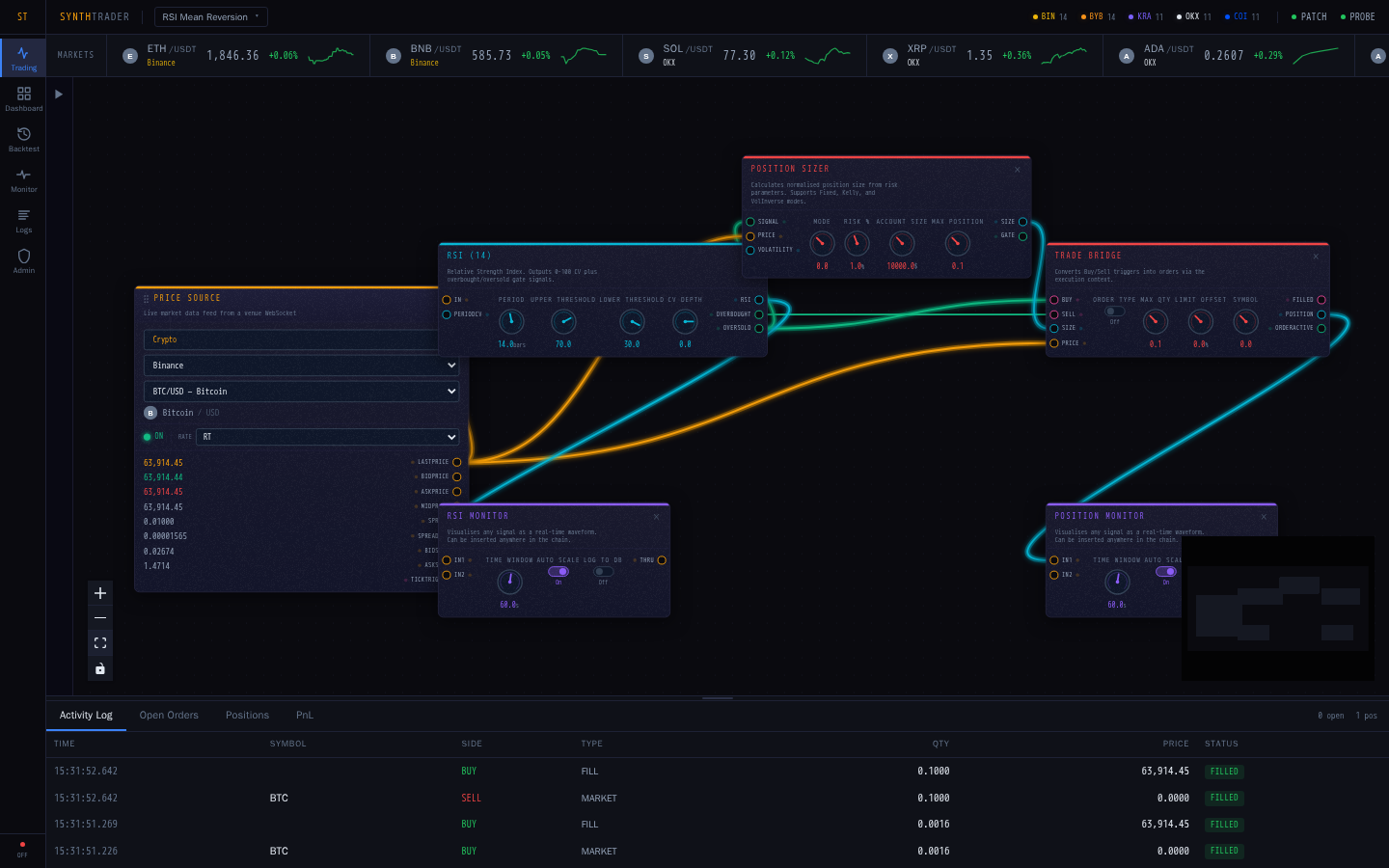Click the ST logo top left

pyautogui.click(x=21, y=16)
